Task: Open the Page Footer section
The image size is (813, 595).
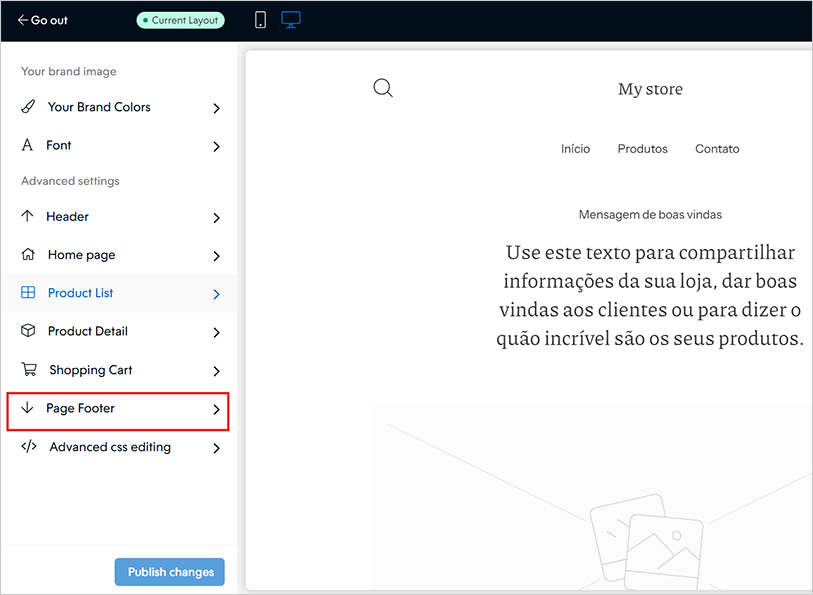Action: [x=80, y=409]
